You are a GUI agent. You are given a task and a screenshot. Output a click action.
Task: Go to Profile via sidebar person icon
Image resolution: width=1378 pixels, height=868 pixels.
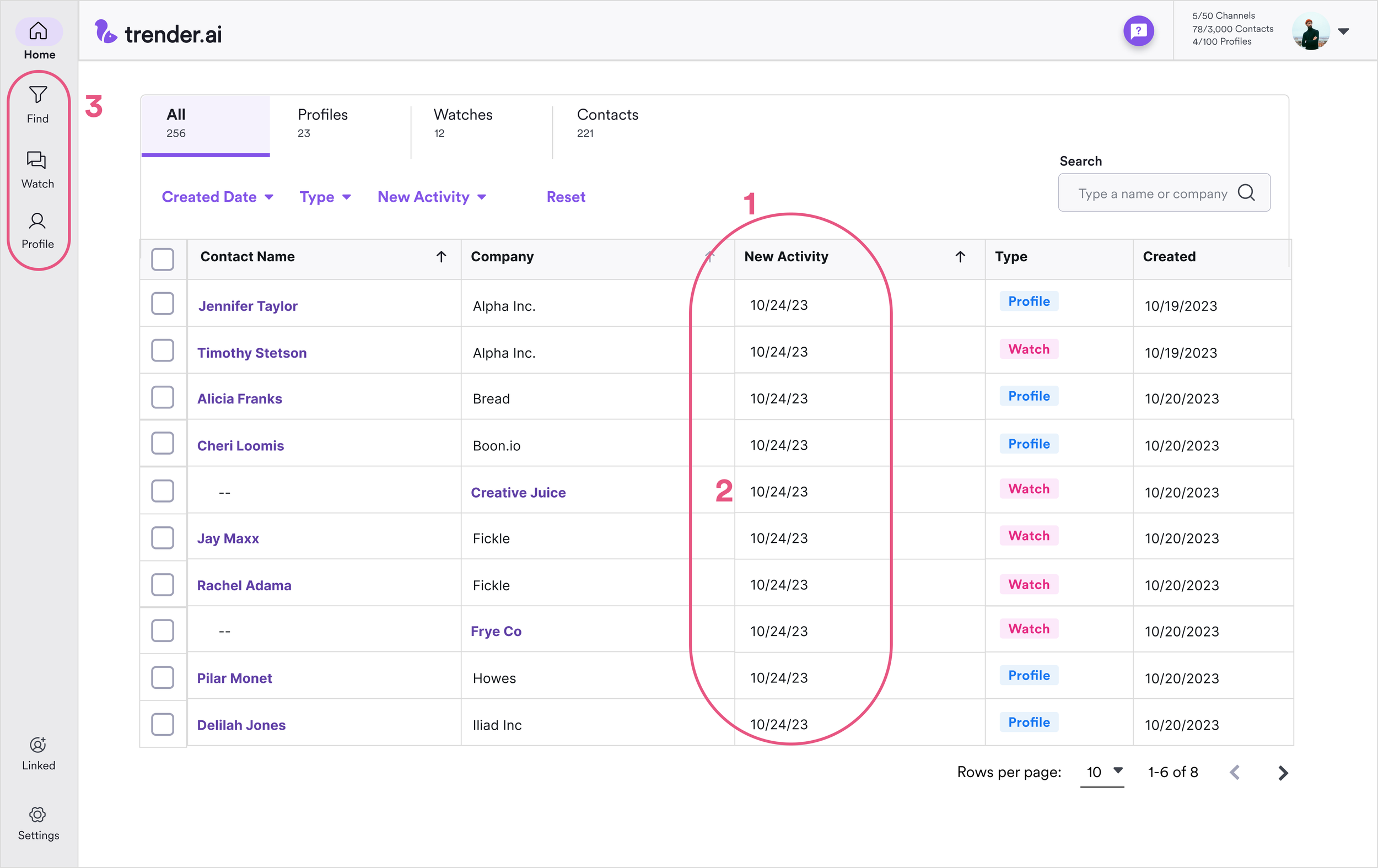37,222
